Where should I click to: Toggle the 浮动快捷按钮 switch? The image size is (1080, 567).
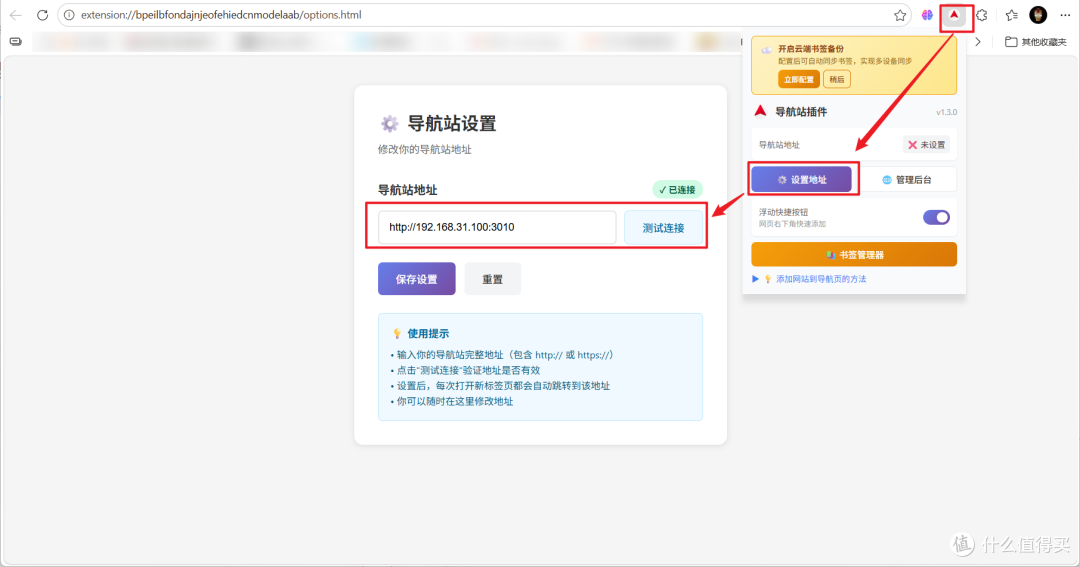[x=936, y=218]
